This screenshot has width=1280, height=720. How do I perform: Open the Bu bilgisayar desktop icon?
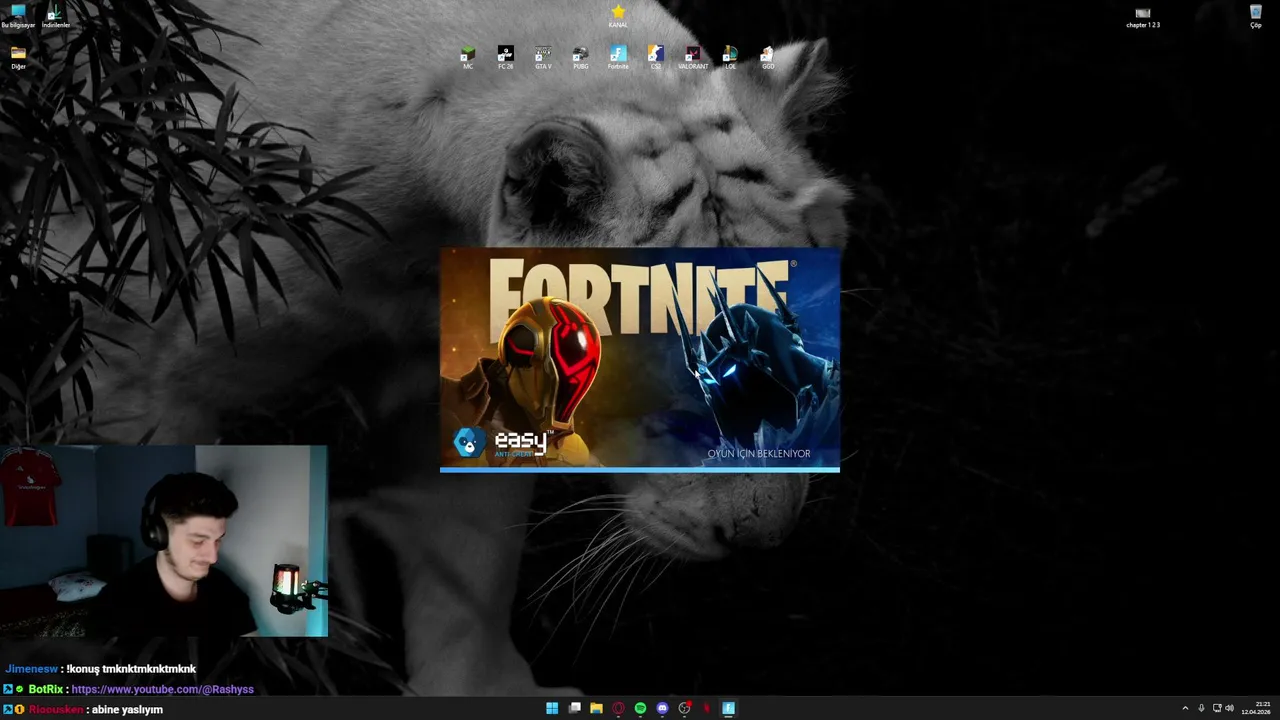point(18,16)
